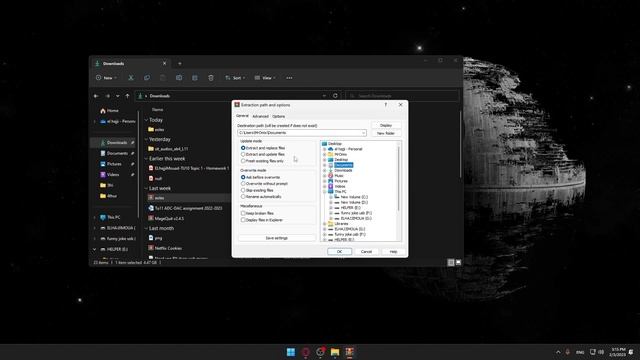Click the Display button in extraction dialog
640x360 pixels.
click(386, 125)
